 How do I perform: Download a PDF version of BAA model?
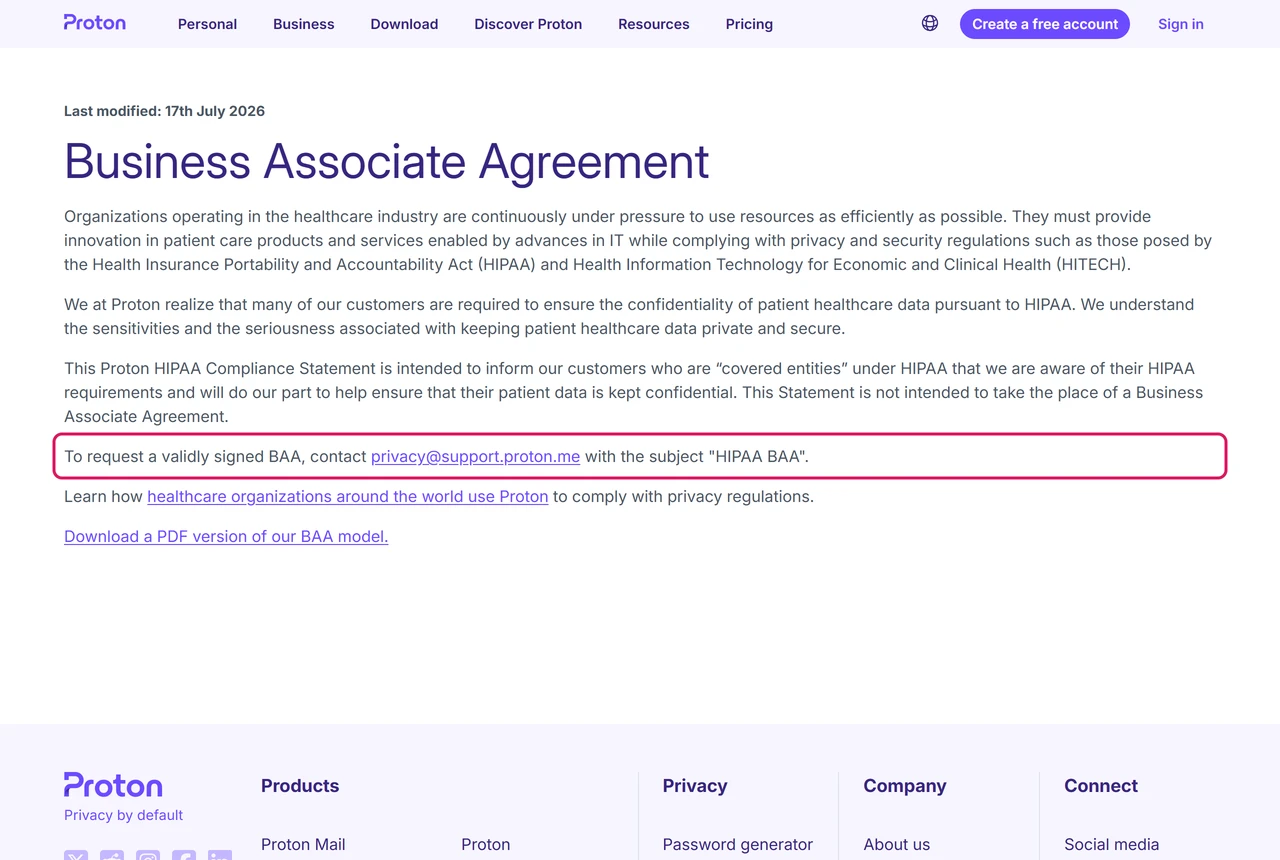pyautogui.click(x=226, y=536)
